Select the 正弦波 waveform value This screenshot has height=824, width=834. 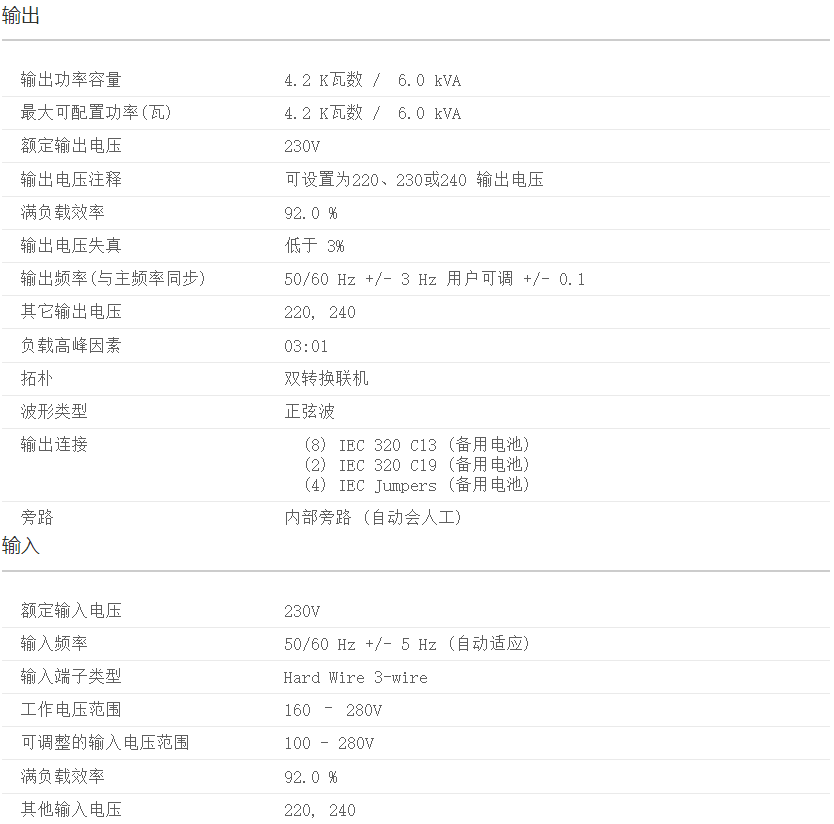click(x=309, y=412)
